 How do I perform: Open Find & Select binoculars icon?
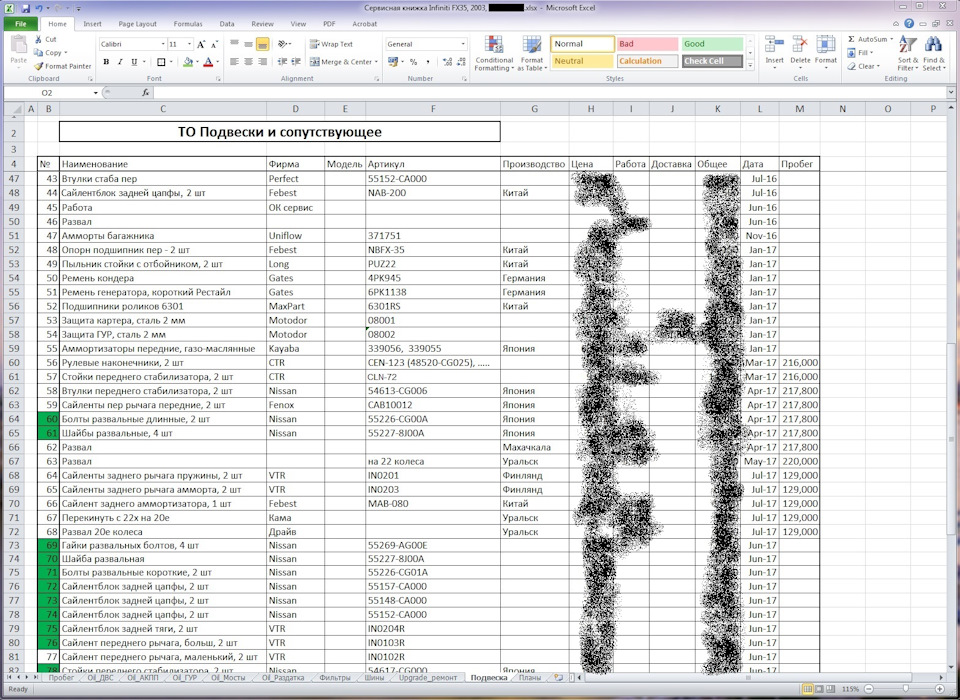(934, 45)
